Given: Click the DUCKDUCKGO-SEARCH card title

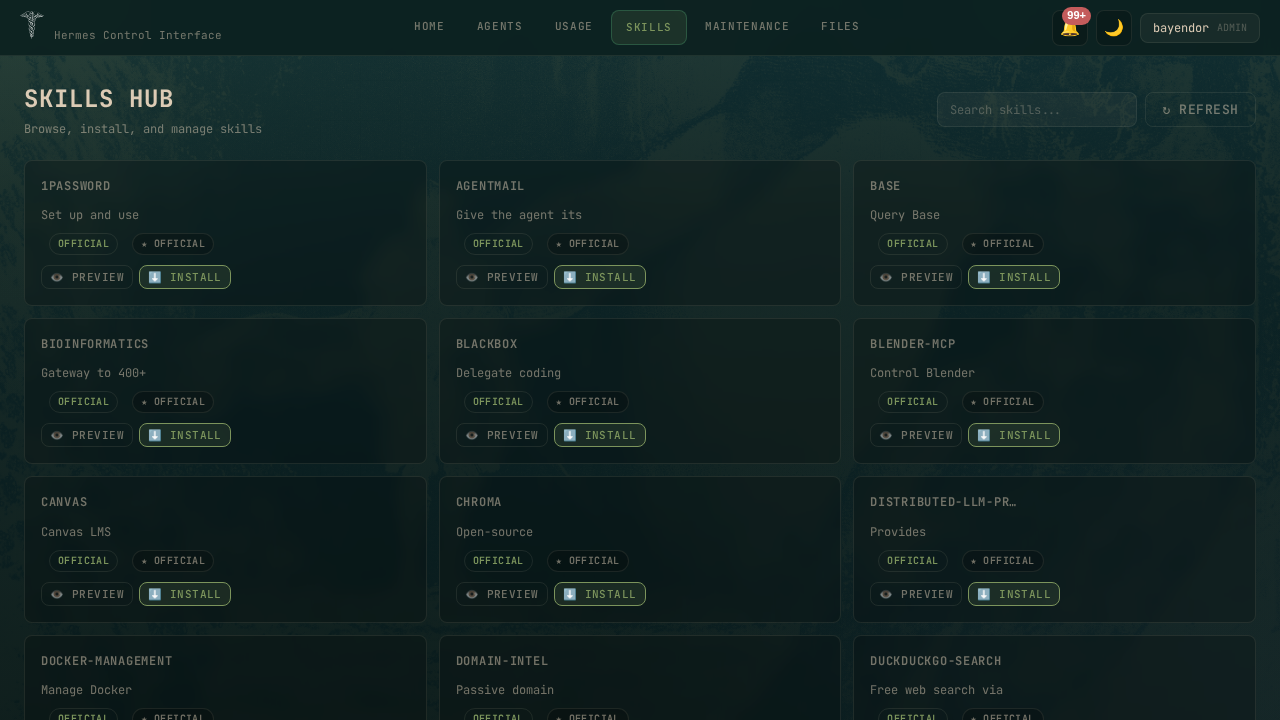Looking at the screenshot, I should (x=936, y=661).
